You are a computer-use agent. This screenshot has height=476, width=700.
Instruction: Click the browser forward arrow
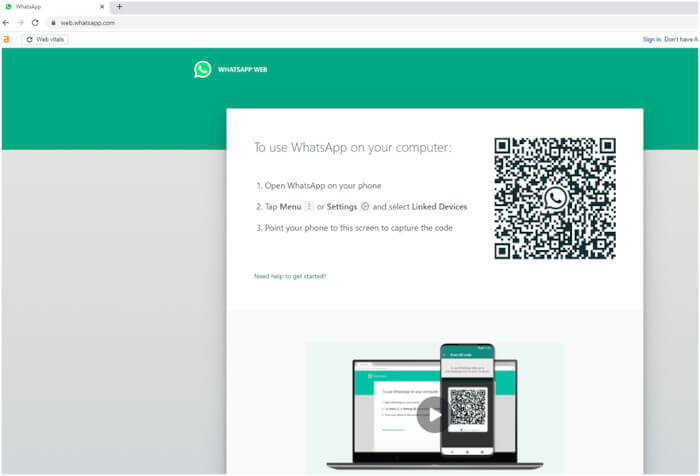(x=20, y=22)
